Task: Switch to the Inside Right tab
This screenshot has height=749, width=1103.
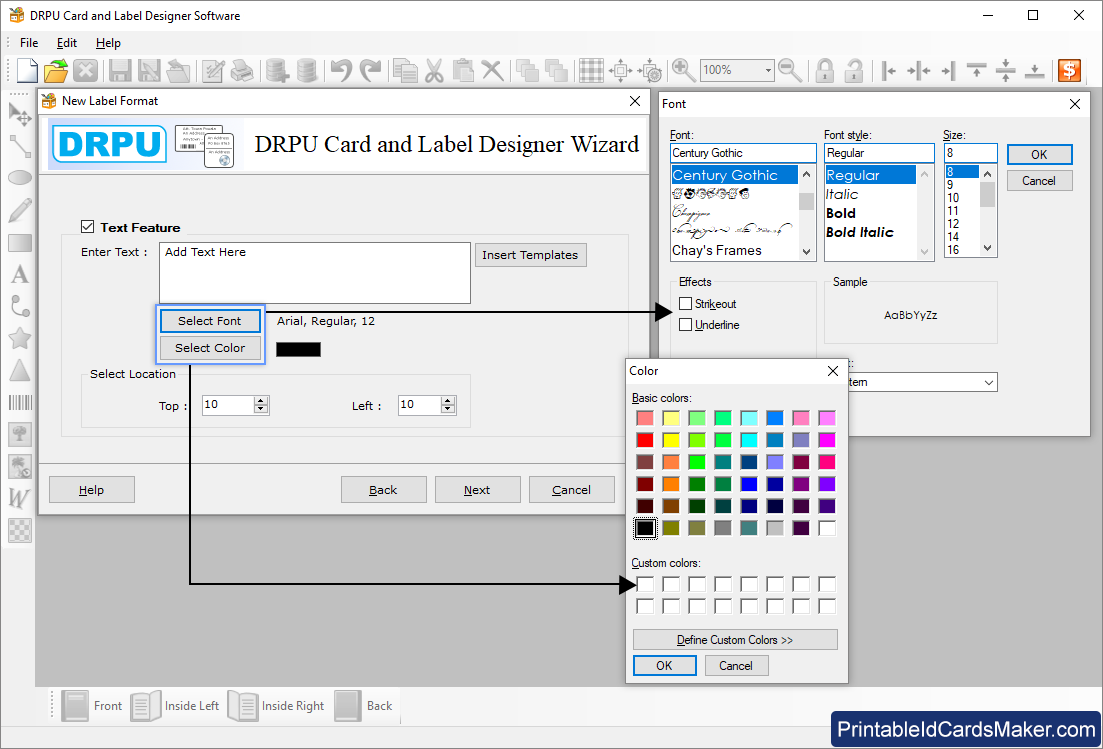Action: 276,706
